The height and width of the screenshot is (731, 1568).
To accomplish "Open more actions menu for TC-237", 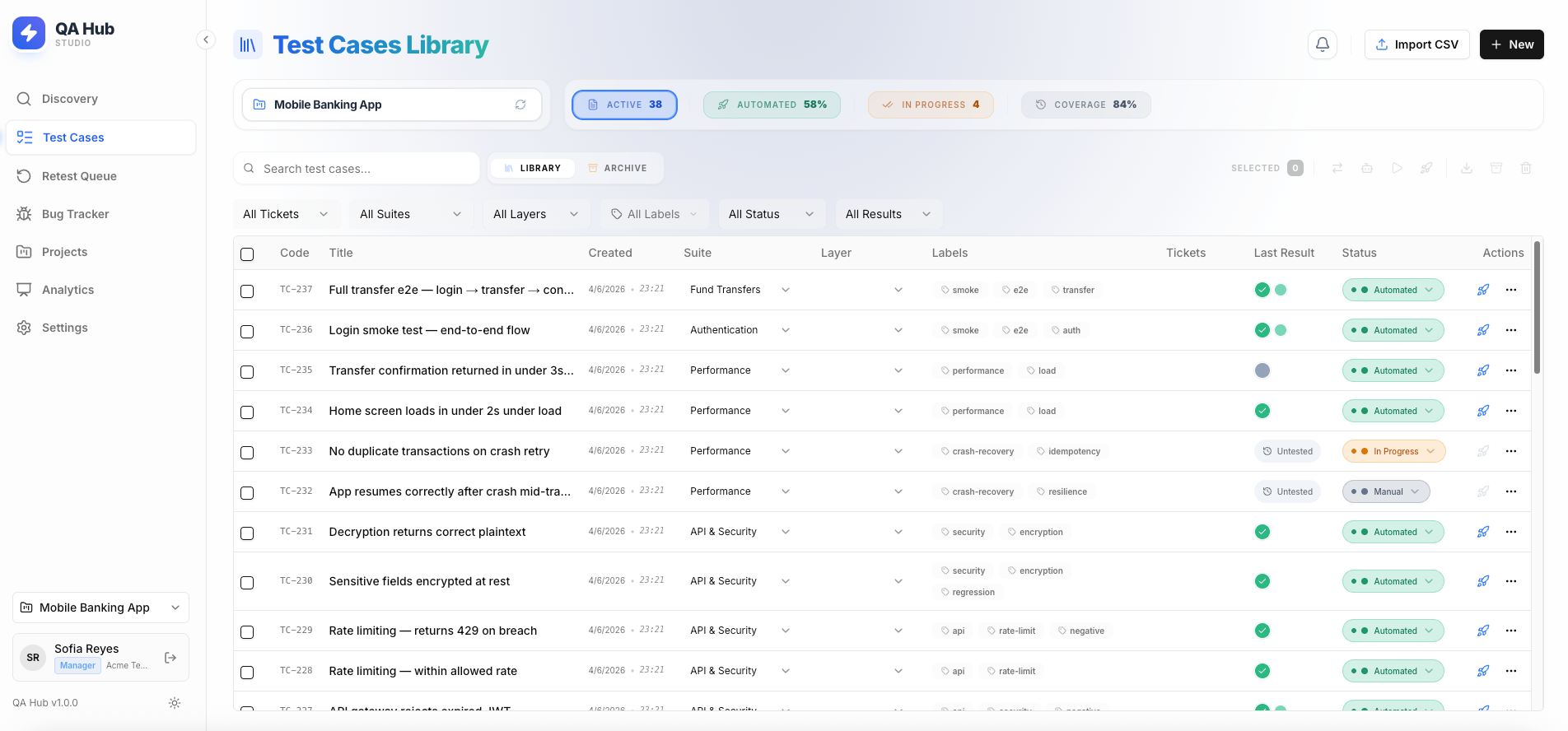I will (1511, 290).
